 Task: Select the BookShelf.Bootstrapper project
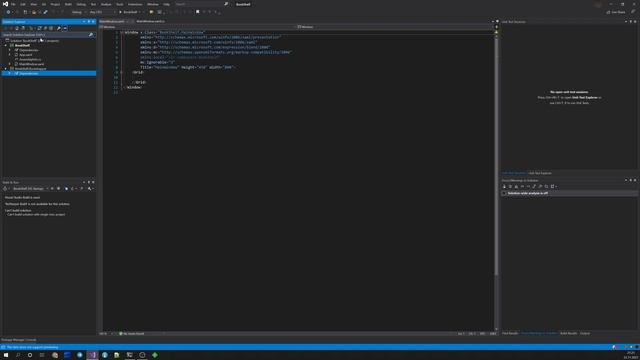(30, 69)
